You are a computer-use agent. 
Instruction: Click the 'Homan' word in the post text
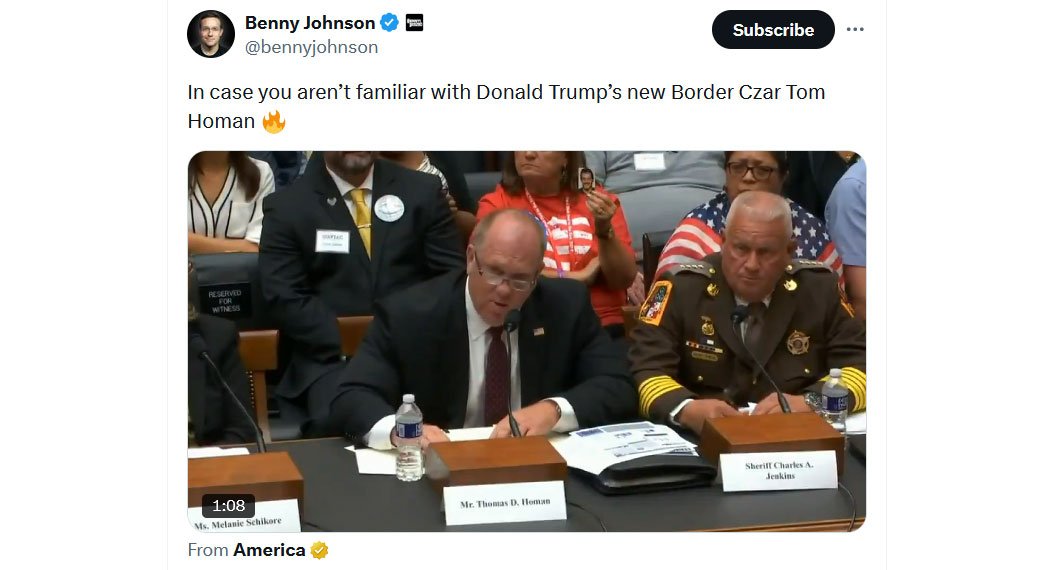coord(221,121)
